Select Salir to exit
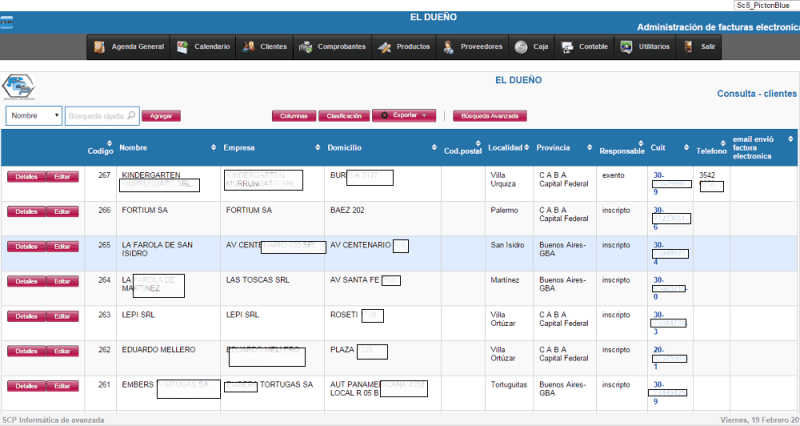 click(x=699, y=47)
